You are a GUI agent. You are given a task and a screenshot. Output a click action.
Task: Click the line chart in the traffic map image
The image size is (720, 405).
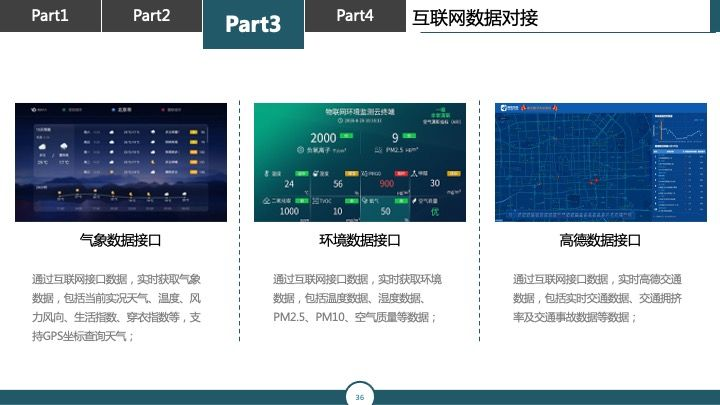coord(679,131)
